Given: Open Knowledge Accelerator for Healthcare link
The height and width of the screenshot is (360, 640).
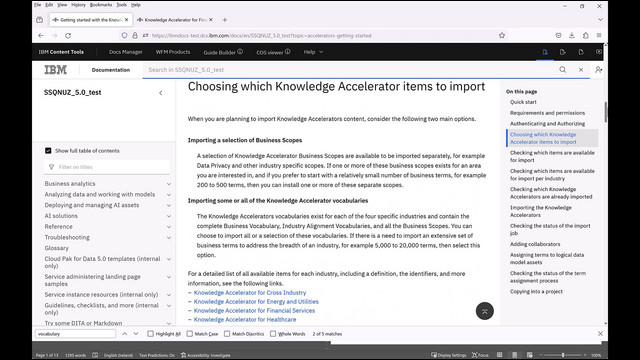Looking at the screenshot, I should [x=245, y=320].
